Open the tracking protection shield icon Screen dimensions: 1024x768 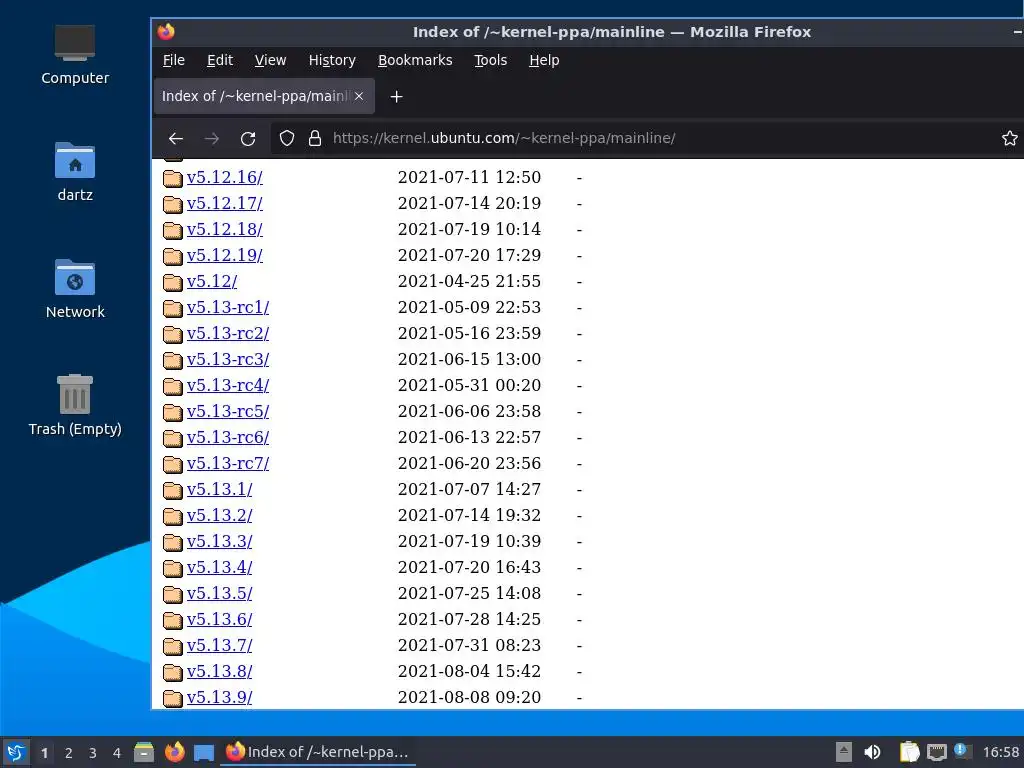coord(287,138)
